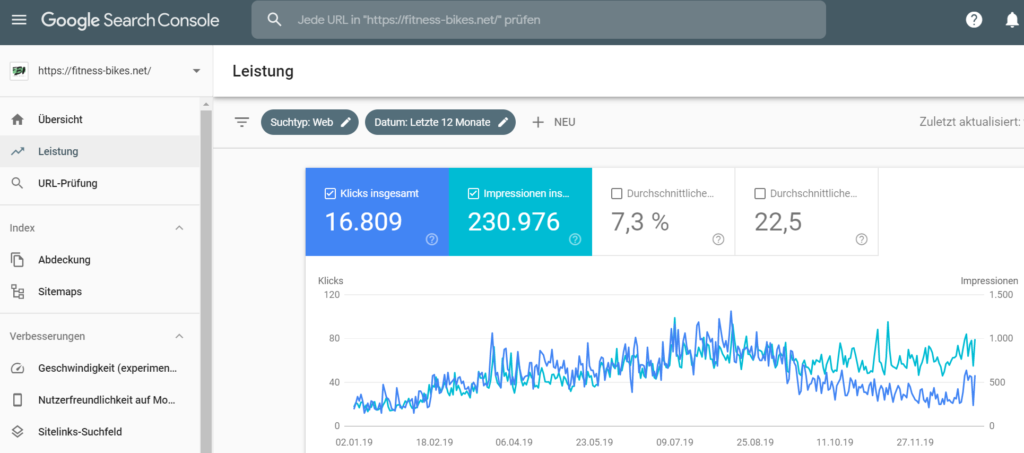Open help icon on 22,5 card
The height and width of the screenshot is (453, 1024).
point(861,240)
